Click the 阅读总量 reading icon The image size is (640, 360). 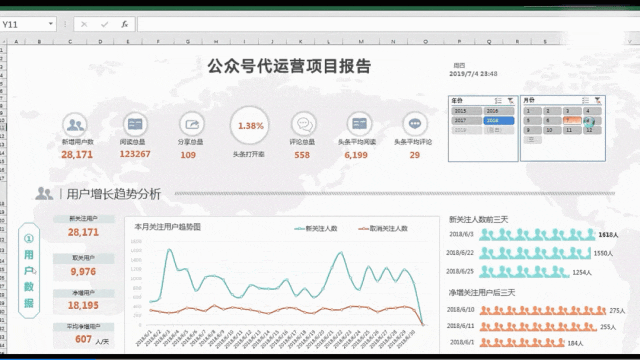pos(135,124)
